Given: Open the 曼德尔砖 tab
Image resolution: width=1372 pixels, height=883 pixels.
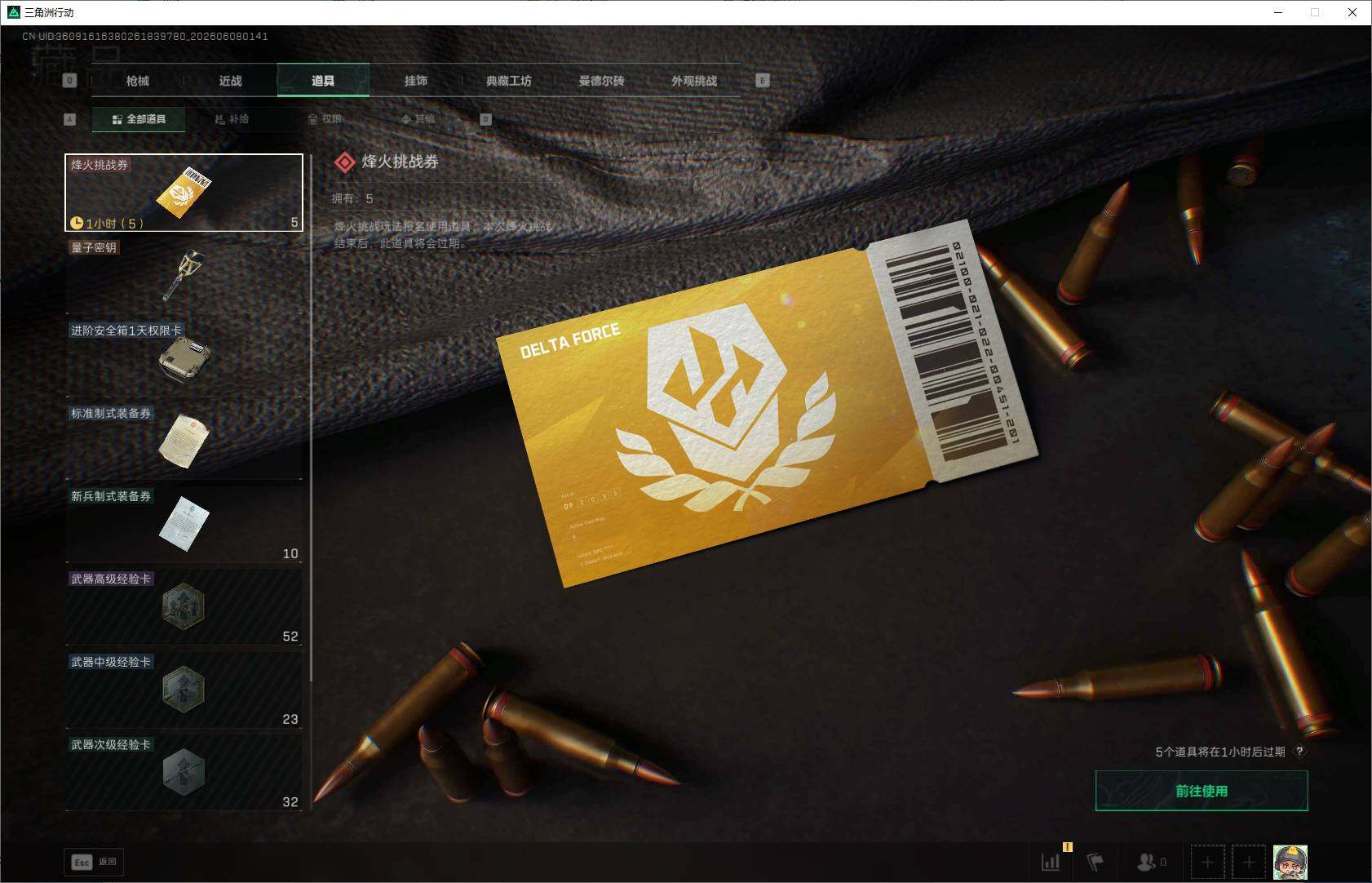Looking at the screenshot, I should pos(601,81).
